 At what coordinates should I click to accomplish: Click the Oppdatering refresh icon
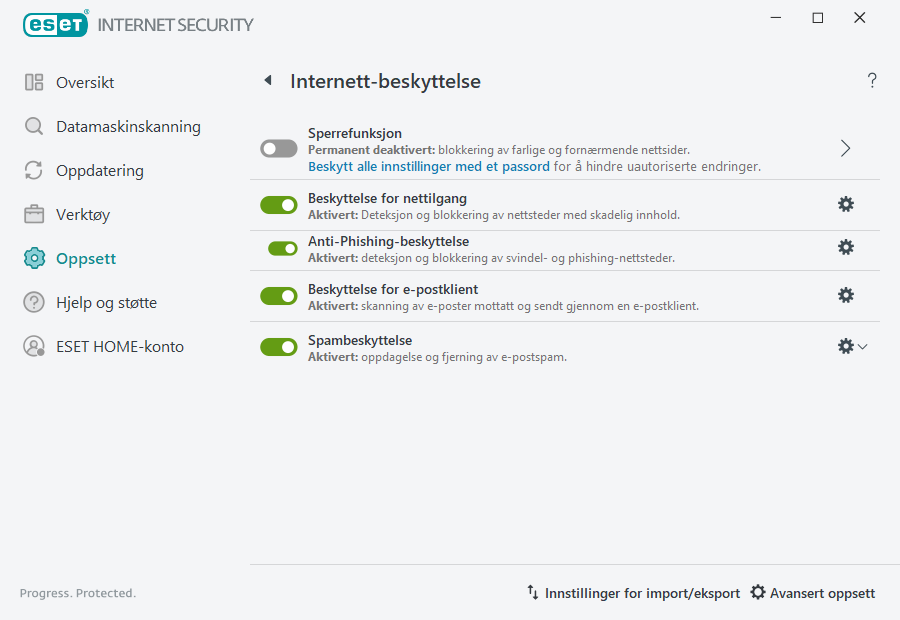pos(33,170)
